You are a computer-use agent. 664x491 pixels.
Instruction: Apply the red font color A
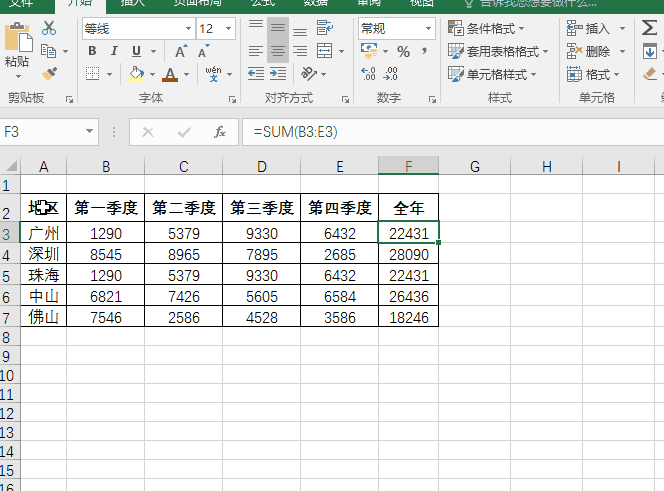click(170, 74)
